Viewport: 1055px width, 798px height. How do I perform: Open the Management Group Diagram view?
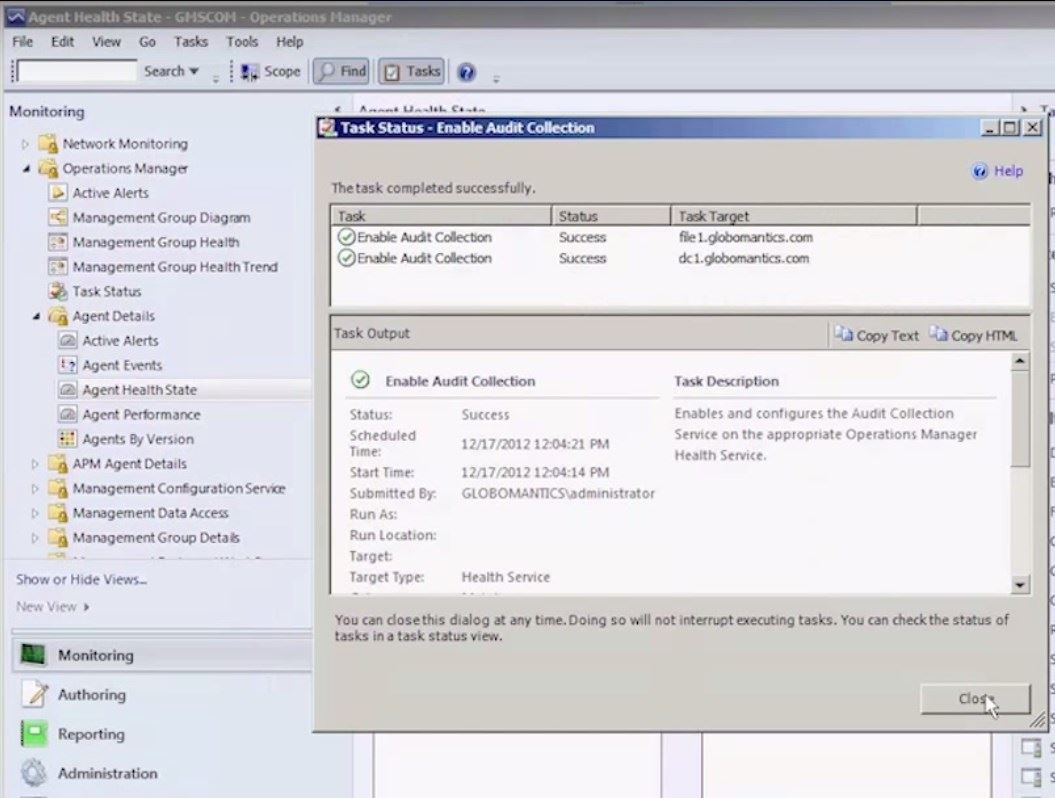[161, 218]
